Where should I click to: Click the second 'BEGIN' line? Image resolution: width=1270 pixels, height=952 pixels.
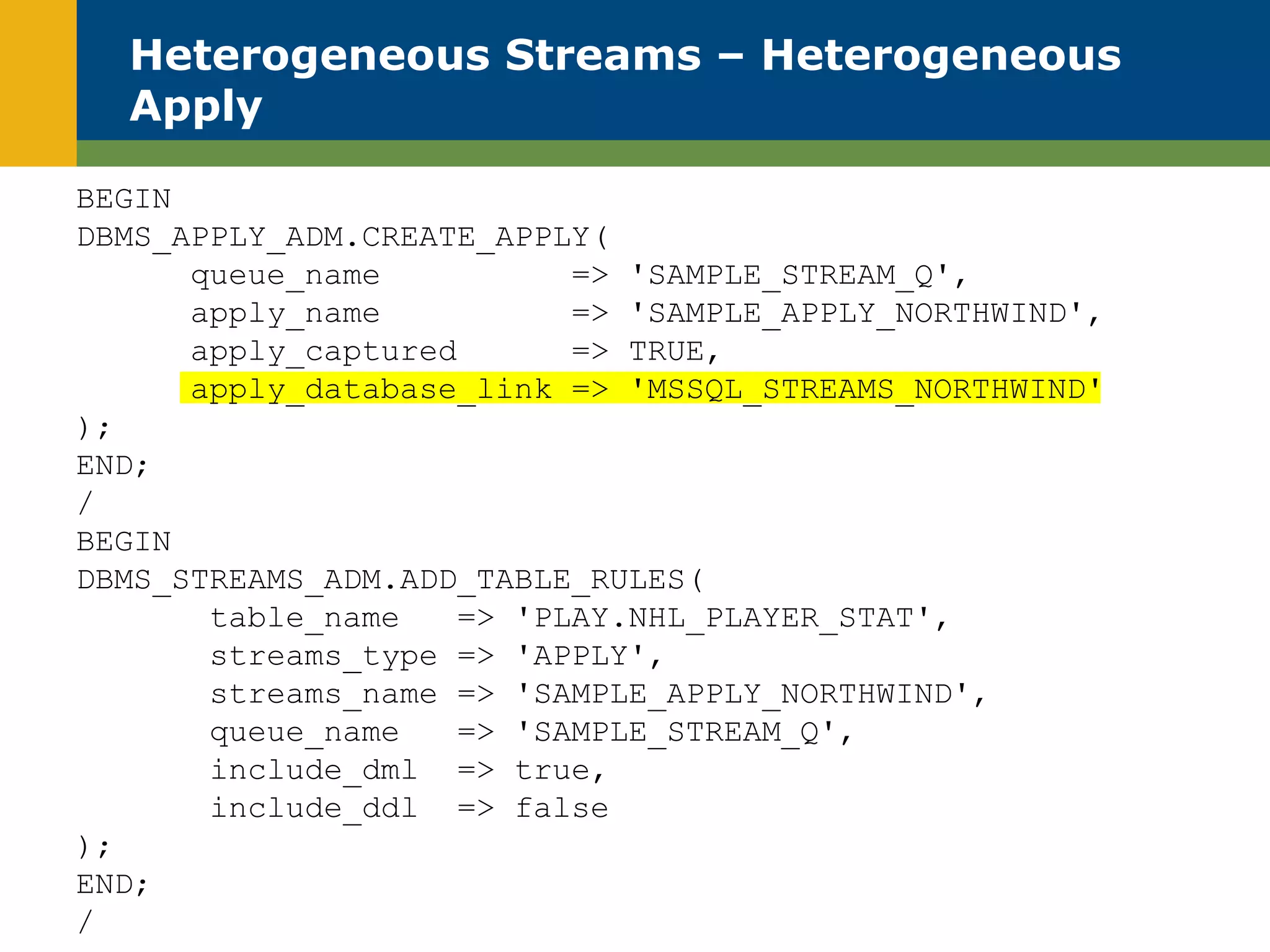(x=123, y=542)
